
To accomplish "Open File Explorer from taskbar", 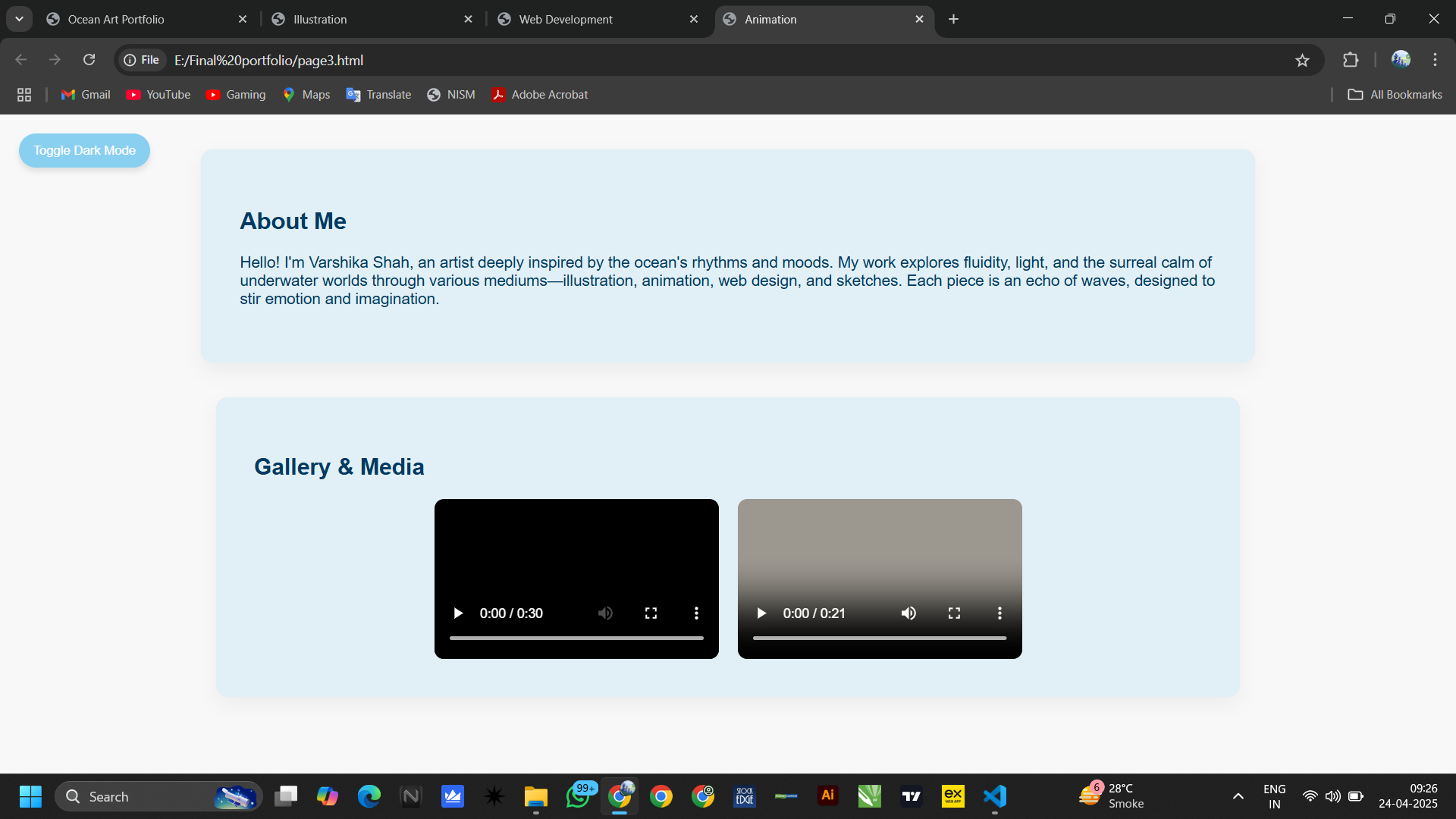I will click(536, 796).
